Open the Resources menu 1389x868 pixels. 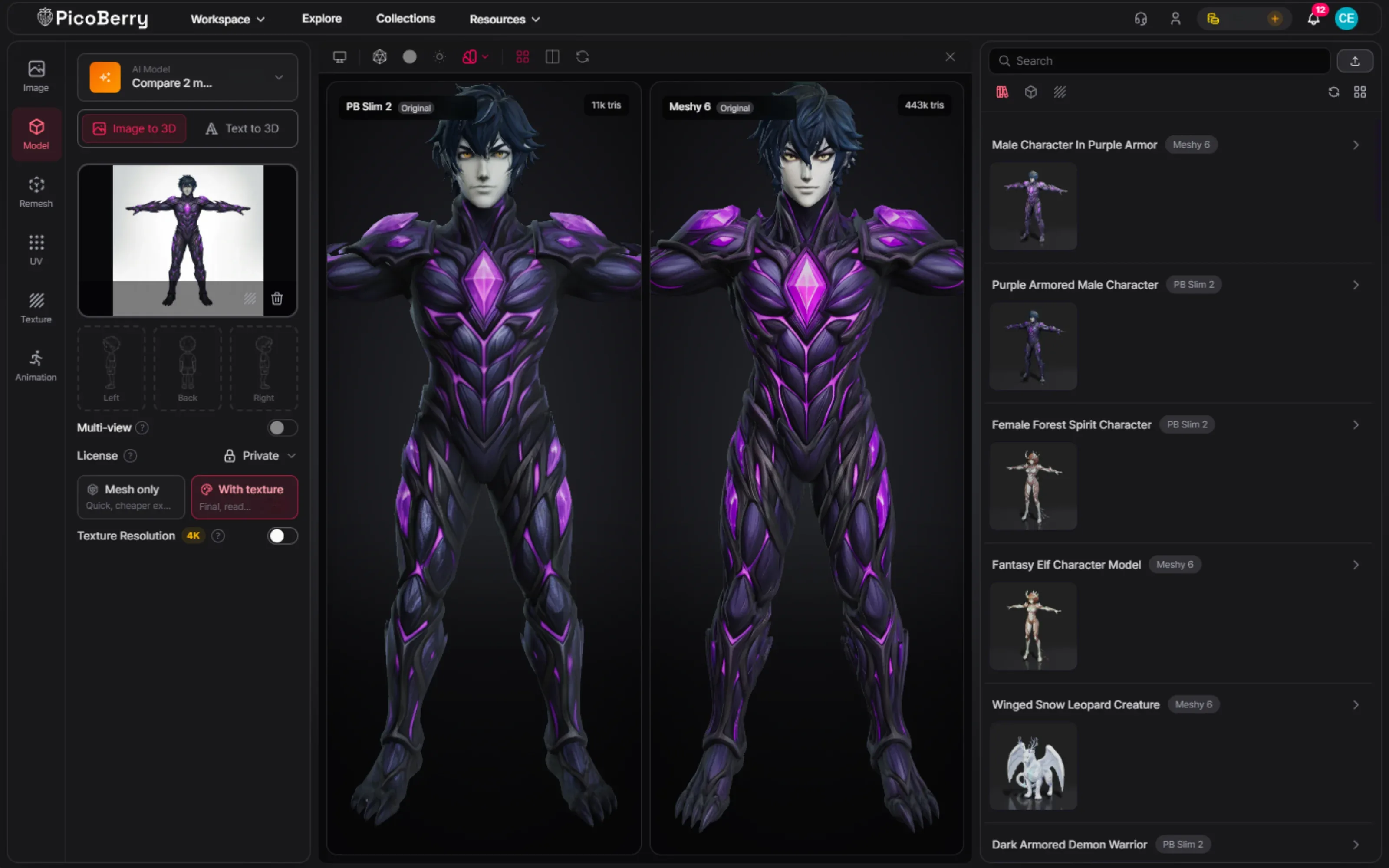tap(504, 19)
